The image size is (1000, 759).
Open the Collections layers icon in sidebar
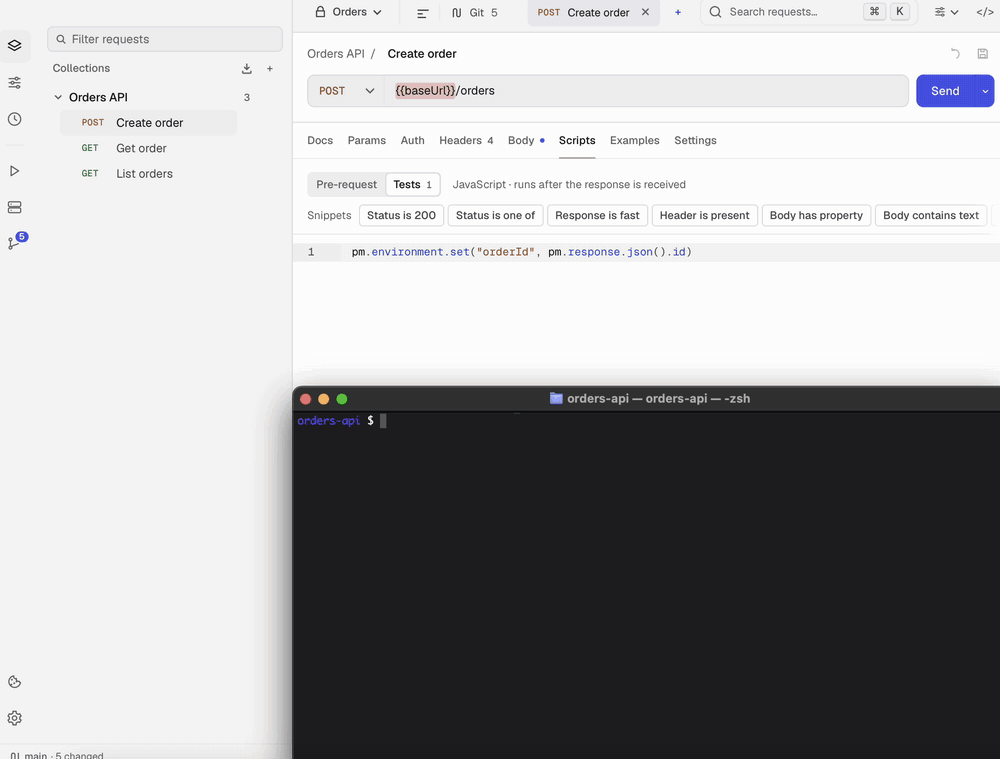15,45
